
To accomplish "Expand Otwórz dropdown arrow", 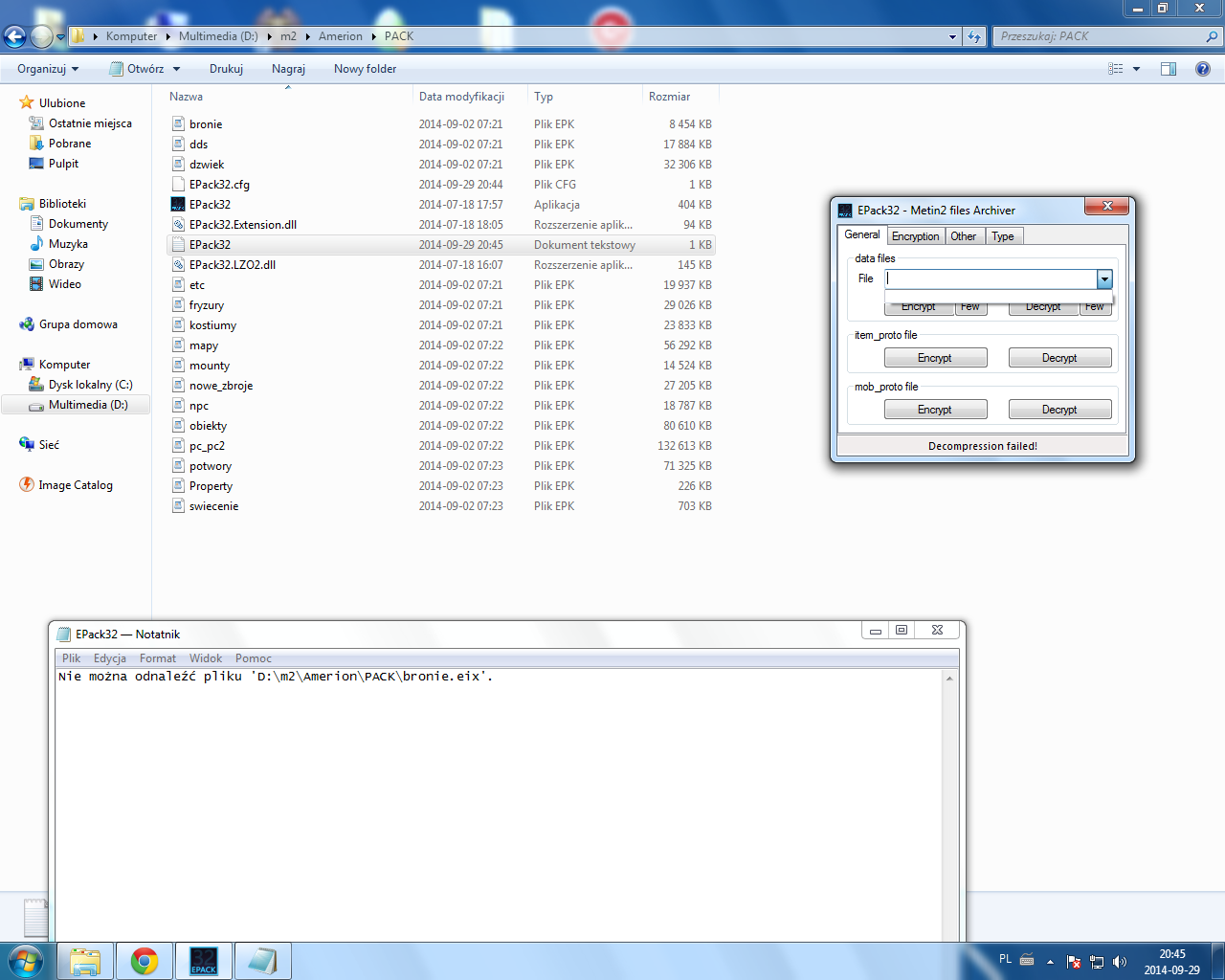I will (176, 69).
